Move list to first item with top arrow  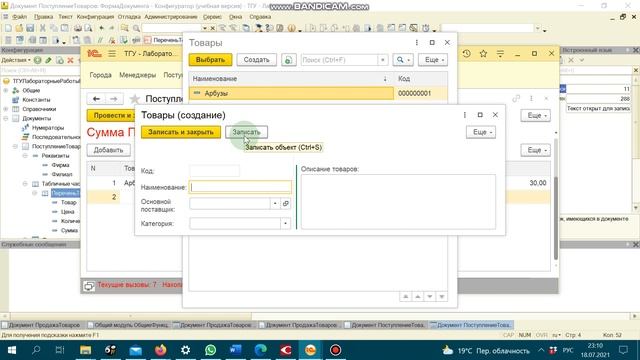point(406,297)
